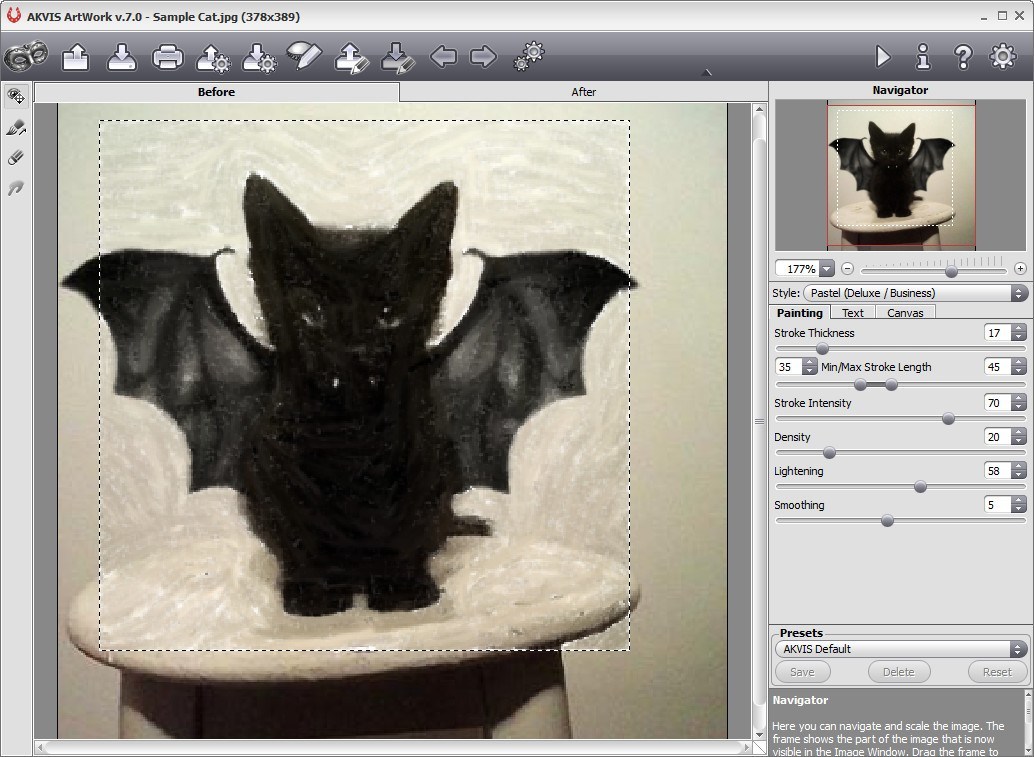Open the Canvas tab
Image resolution: width=1034 pixels, height=757 pixels.
pos(905,313)
